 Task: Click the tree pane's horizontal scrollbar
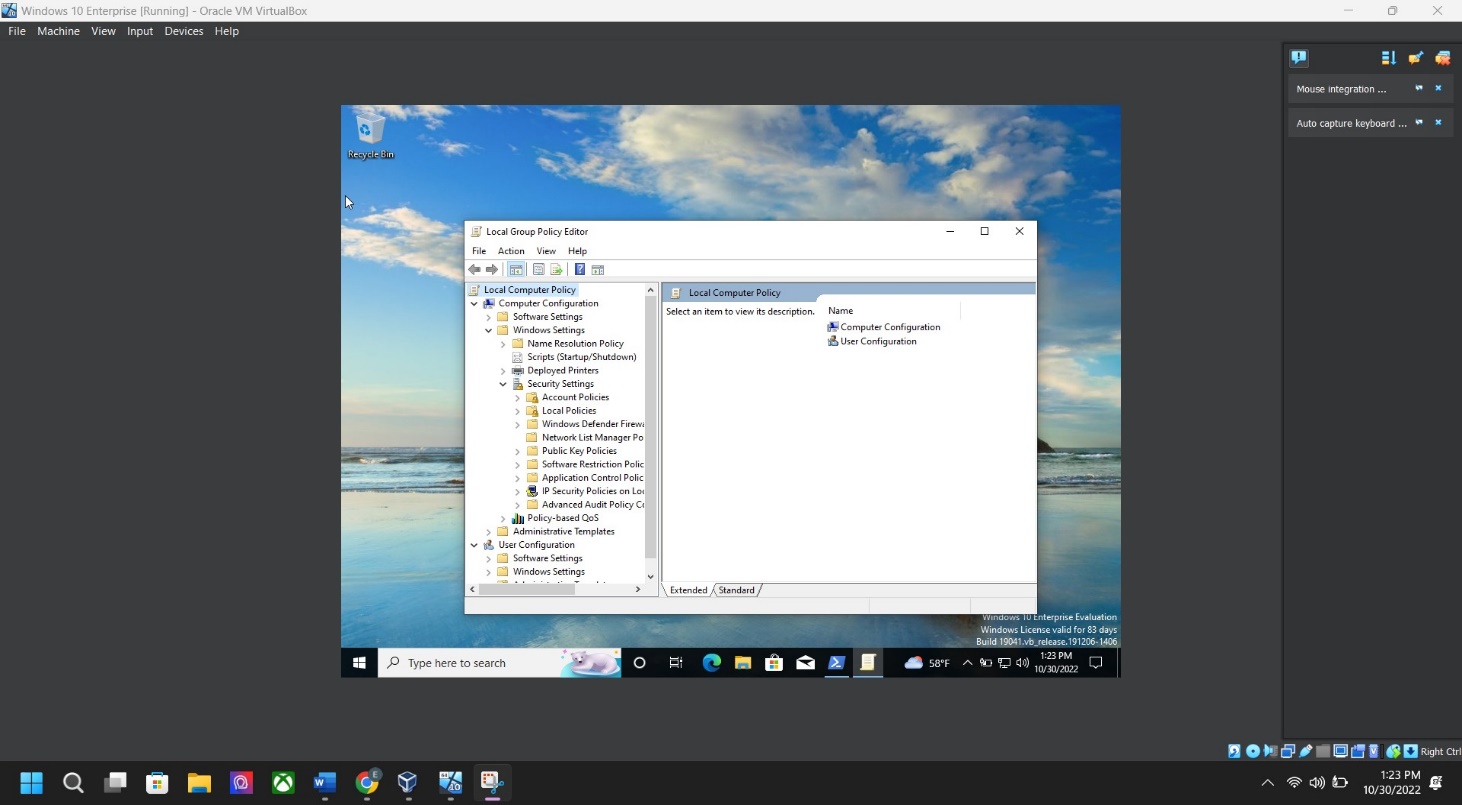[528, 590]
